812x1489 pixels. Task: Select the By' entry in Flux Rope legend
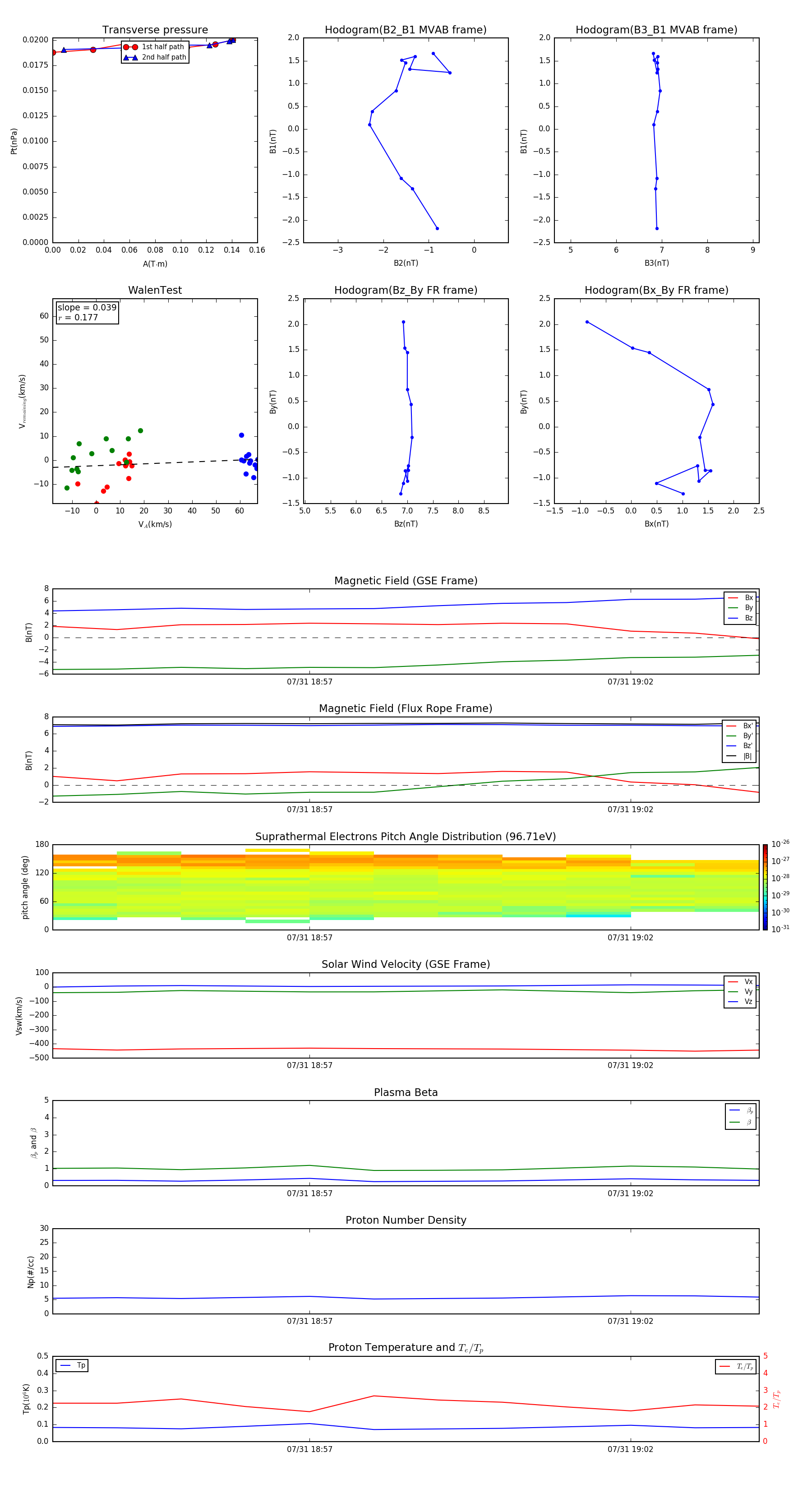point(739,736)
